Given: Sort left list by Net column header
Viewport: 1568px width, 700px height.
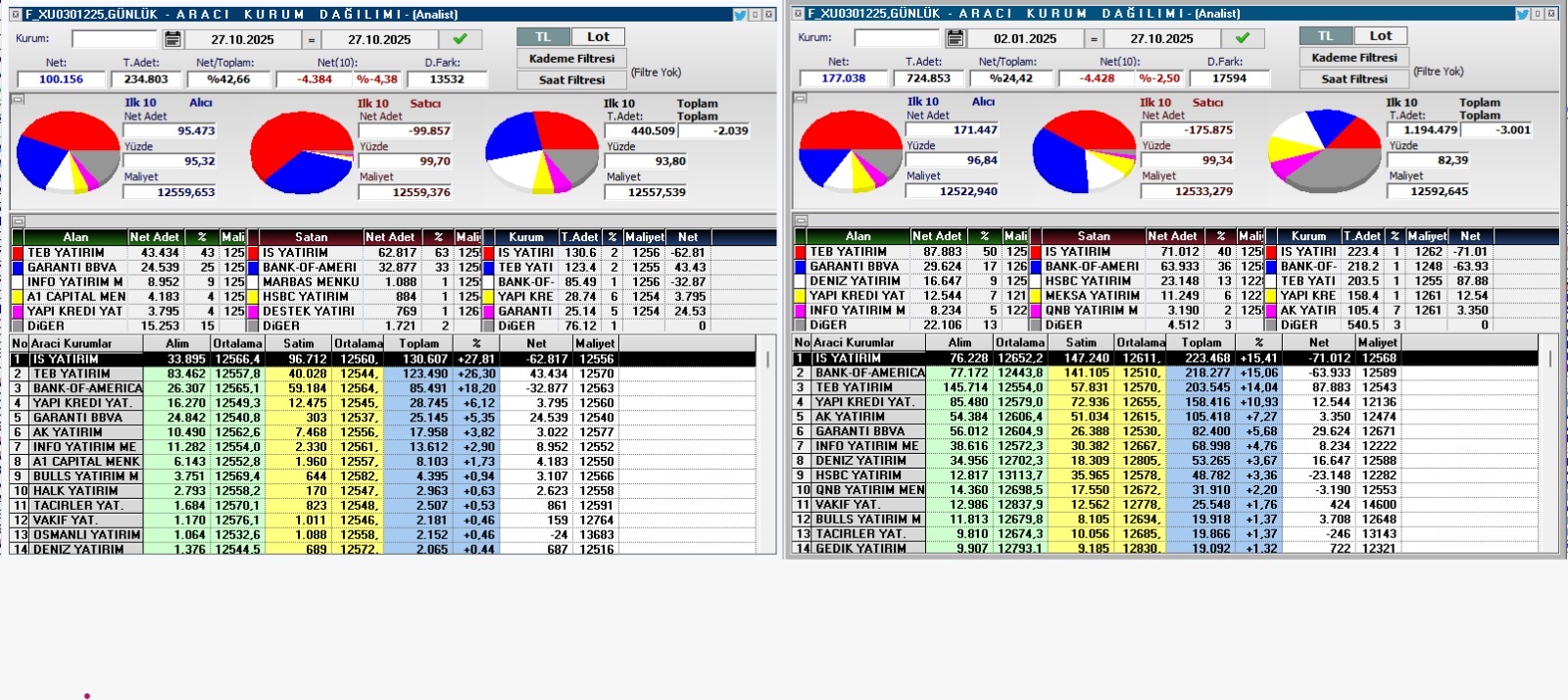Looking at the screenshot, I should tap(536, 344).
